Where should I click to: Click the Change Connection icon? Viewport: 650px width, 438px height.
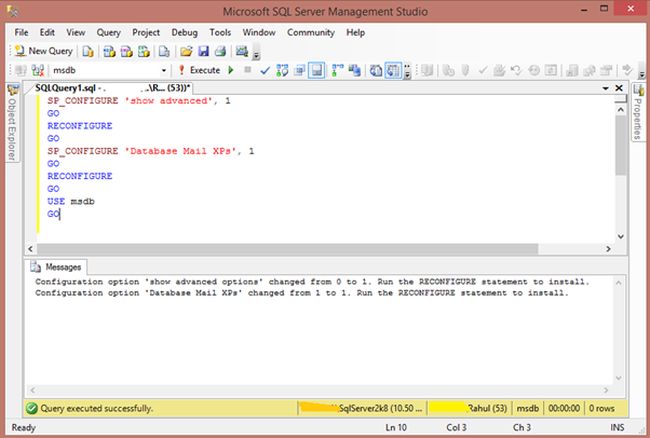(38, 70)
